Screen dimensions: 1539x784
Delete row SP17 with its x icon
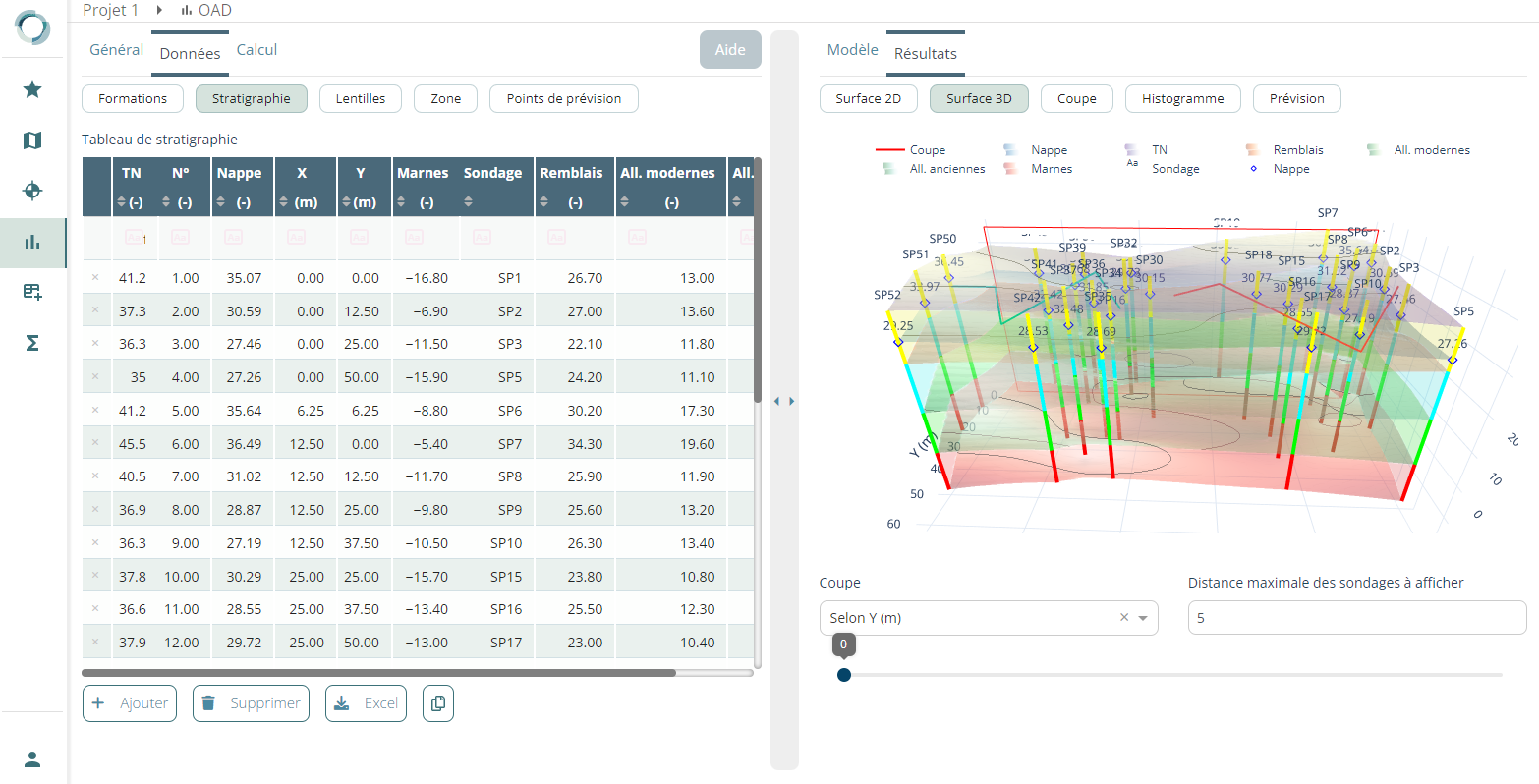click(x=95, y=642)
